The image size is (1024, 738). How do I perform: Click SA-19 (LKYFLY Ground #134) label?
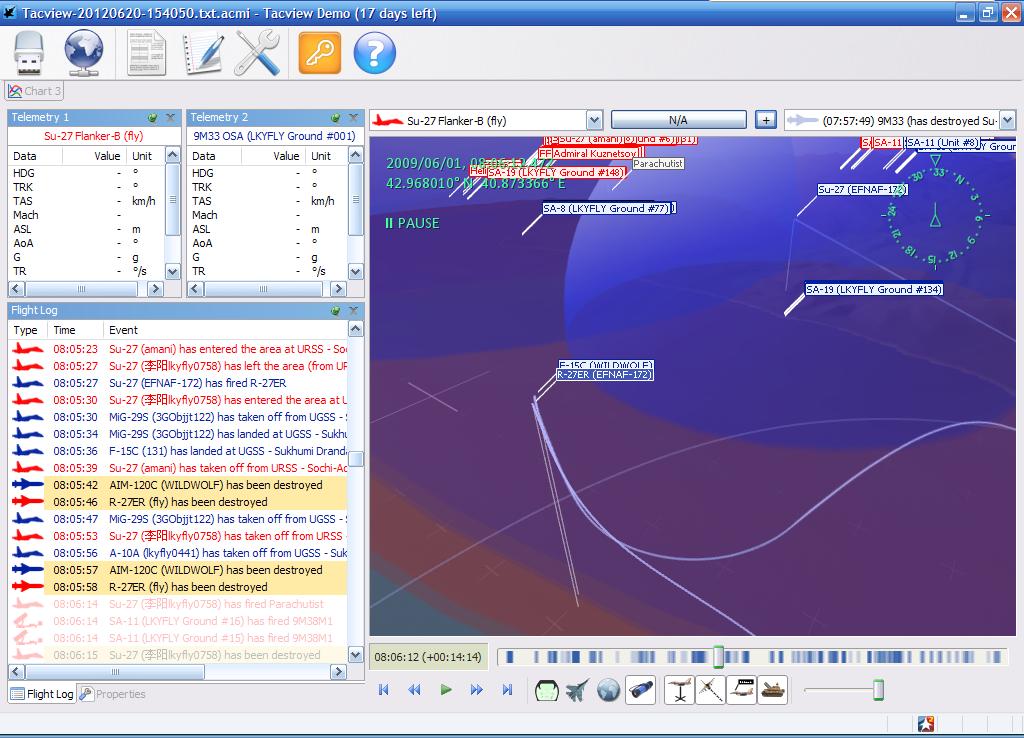point(874,289)
